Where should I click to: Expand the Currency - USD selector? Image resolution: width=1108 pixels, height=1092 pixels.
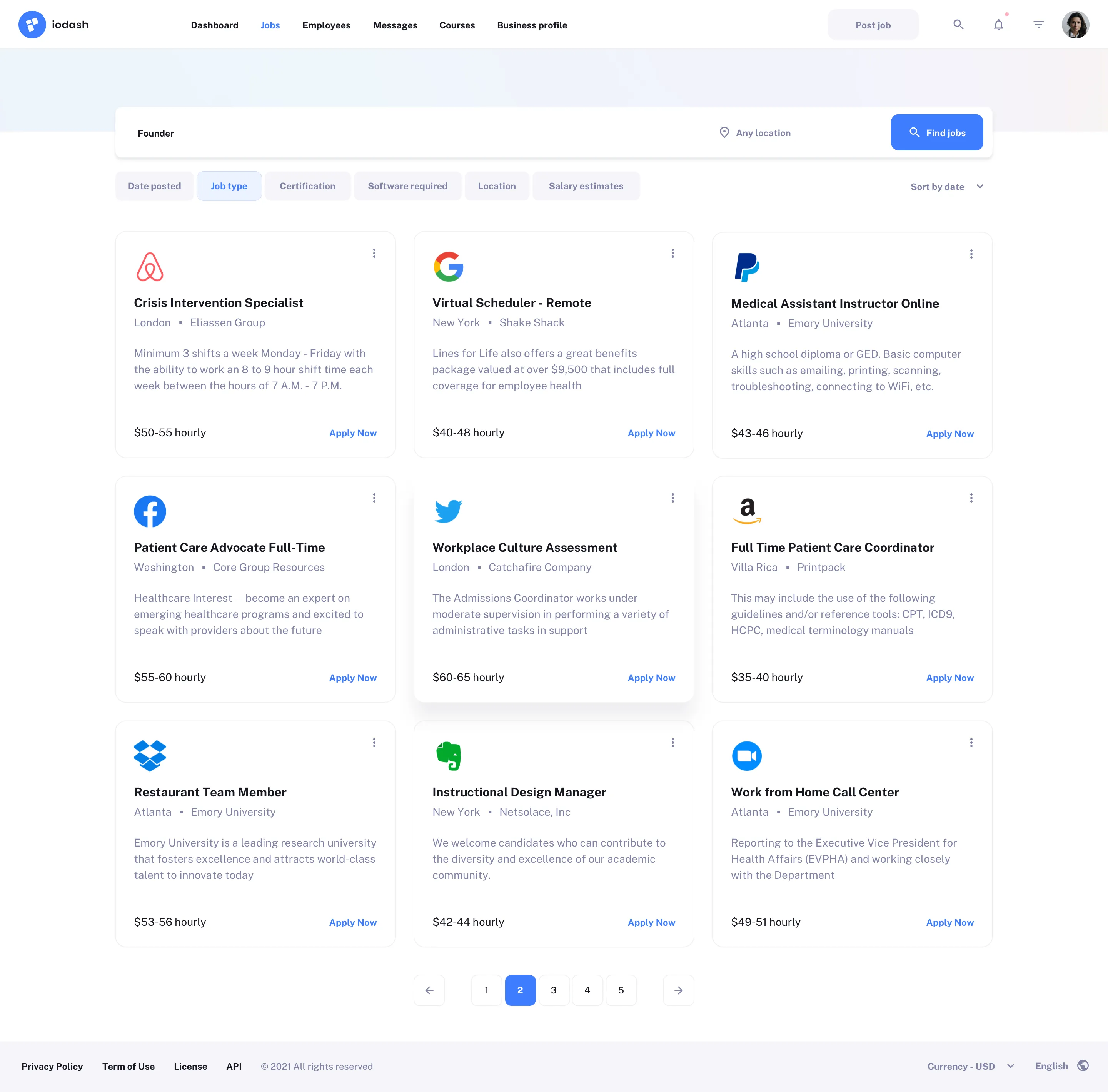tap(970, 1065)
